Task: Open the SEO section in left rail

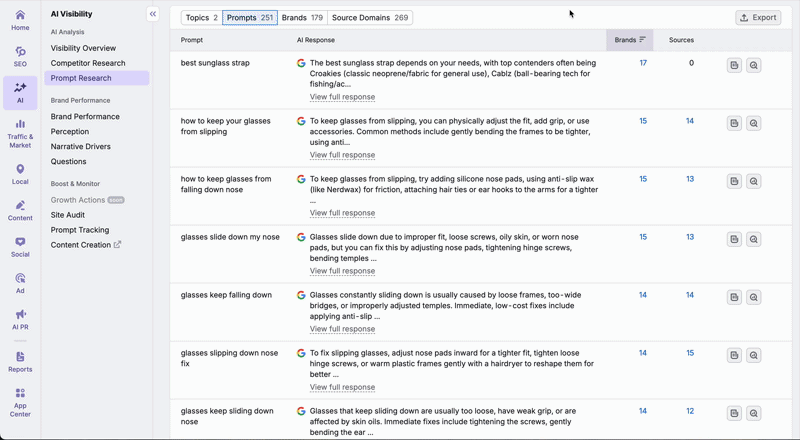Action: (20, 56)
